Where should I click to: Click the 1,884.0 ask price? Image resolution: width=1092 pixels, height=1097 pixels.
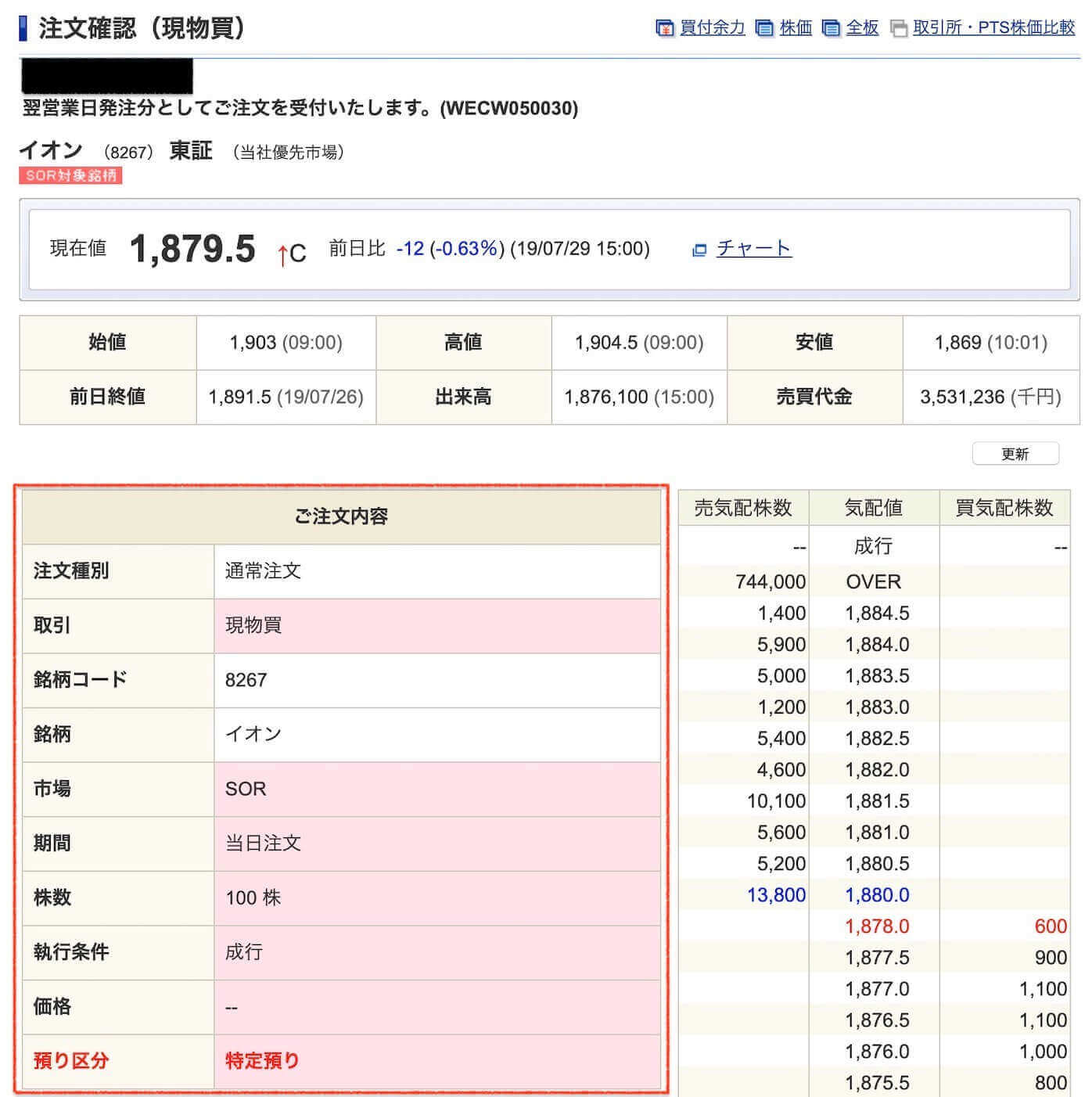pos(877,645)
